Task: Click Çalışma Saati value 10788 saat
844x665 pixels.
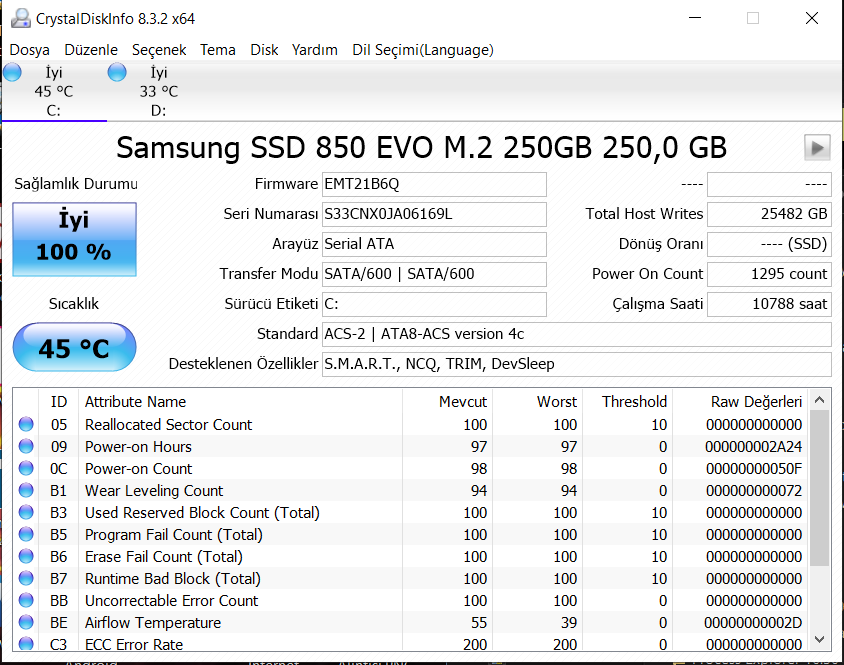Action: 769,304
